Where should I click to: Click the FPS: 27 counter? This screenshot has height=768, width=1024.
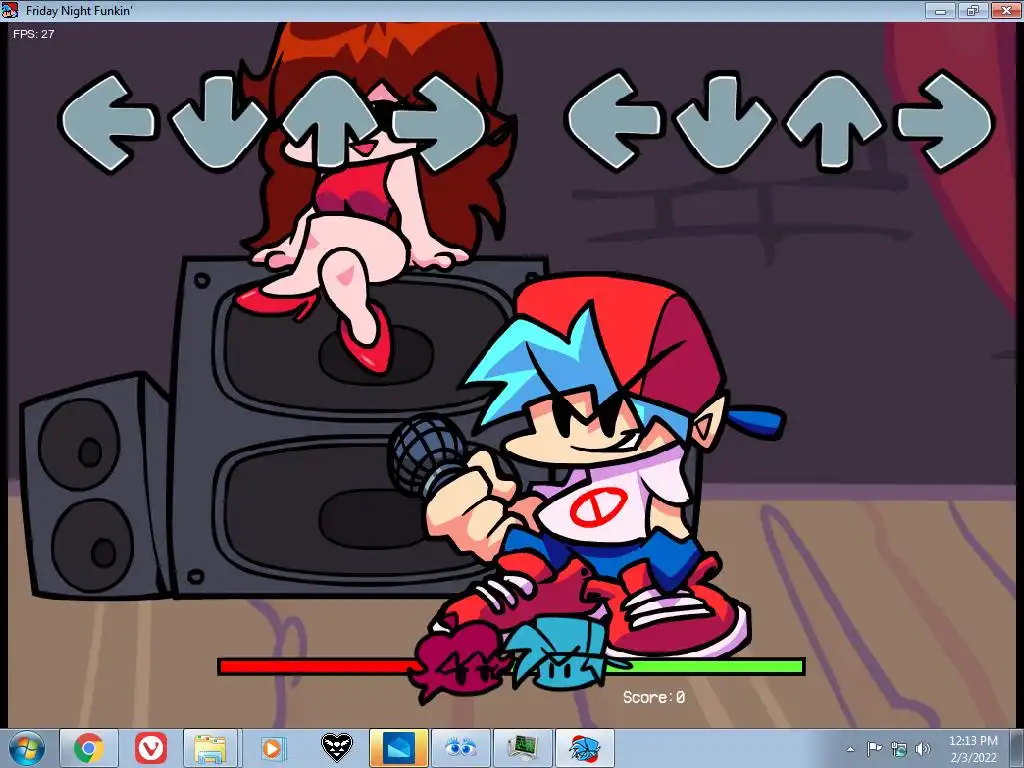(x=33, y=34)
